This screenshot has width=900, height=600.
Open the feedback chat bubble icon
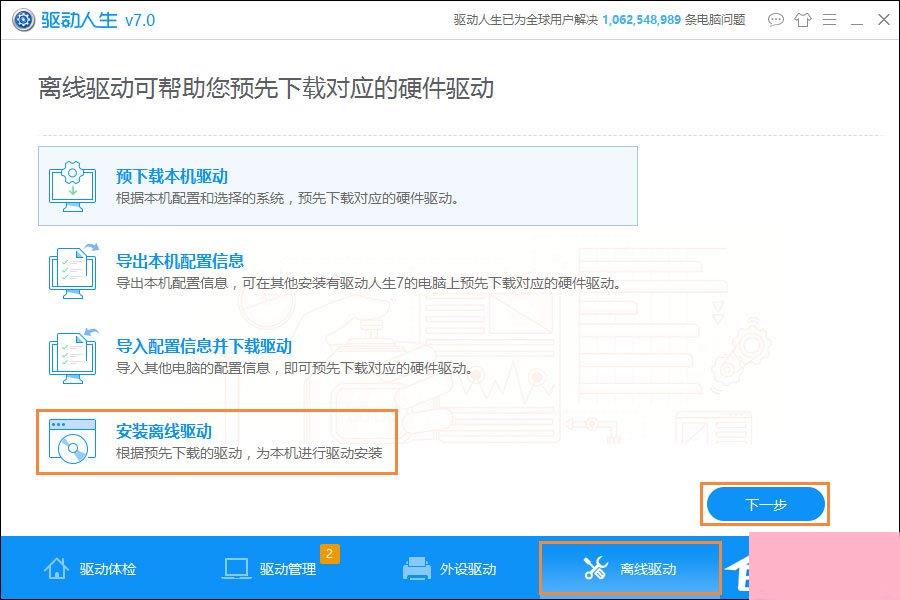[775, 20]
